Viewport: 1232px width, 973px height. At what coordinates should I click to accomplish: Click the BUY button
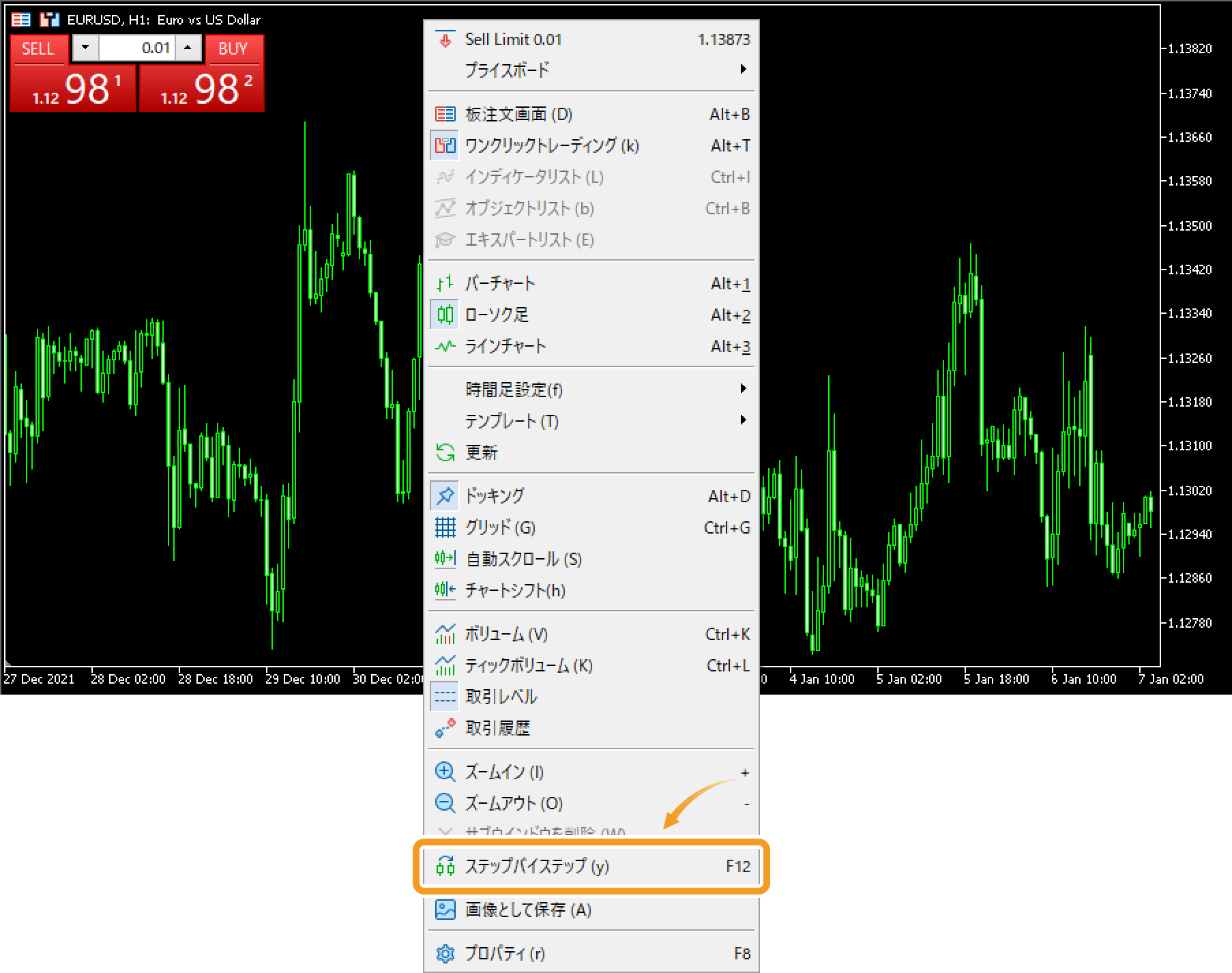point(233,48)
